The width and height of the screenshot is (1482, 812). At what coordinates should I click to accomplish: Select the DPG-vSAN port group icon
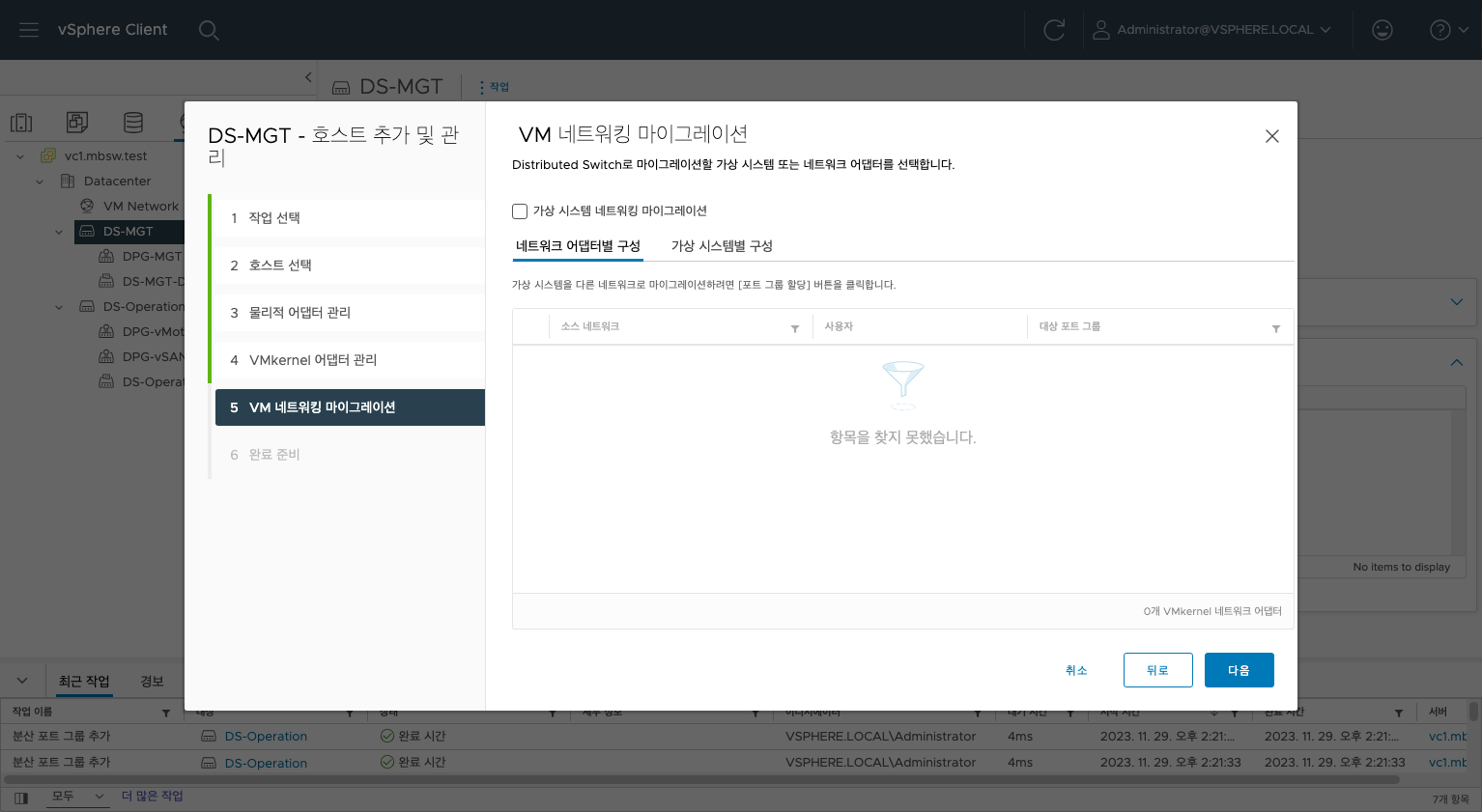(106, 356)
